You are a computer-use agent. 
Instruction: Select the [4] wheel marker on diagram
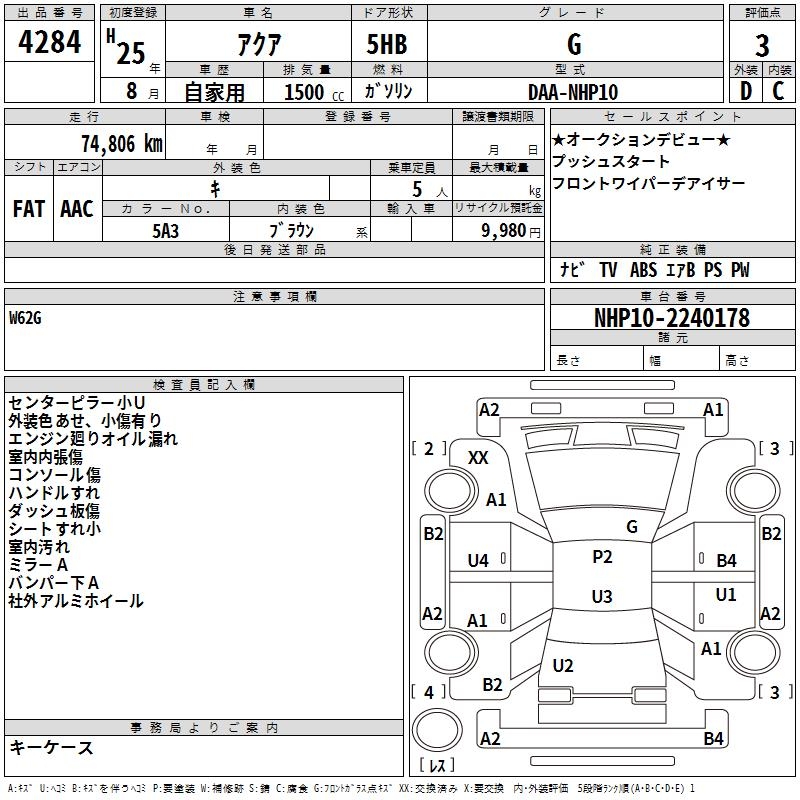[429, 692]
